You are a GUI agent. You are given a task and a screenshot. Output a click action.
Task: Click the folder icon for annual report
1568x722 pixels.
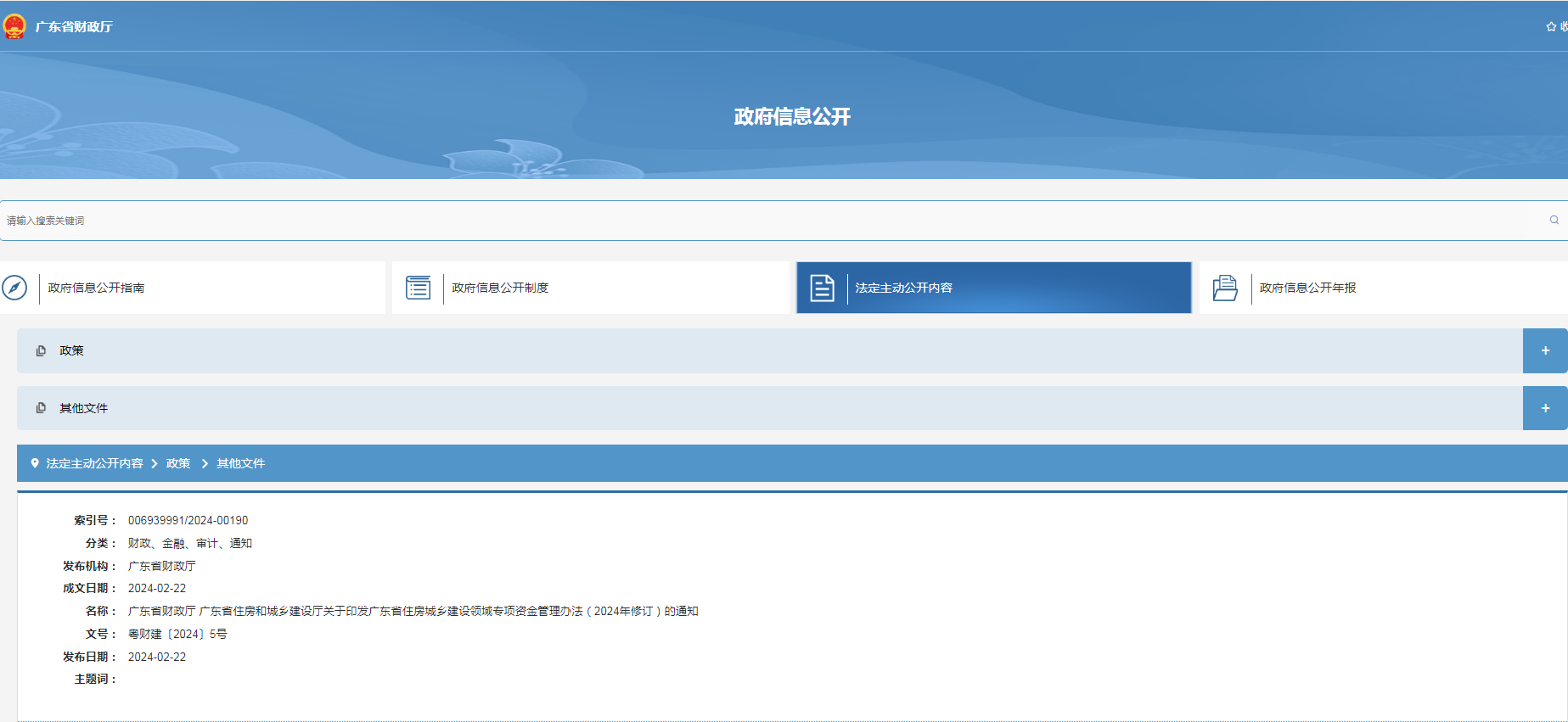click(x=1225, y=288)
